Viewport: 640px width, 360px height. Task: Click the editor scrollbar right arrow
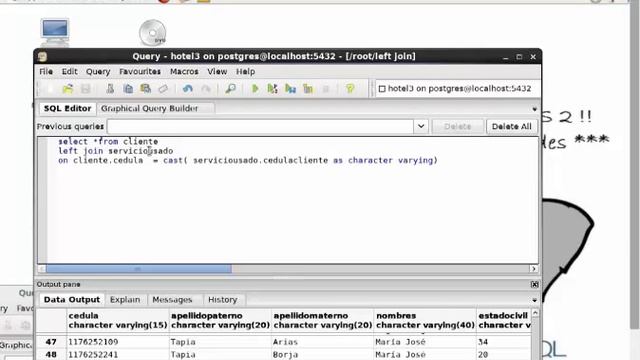[x=533, y=269]
